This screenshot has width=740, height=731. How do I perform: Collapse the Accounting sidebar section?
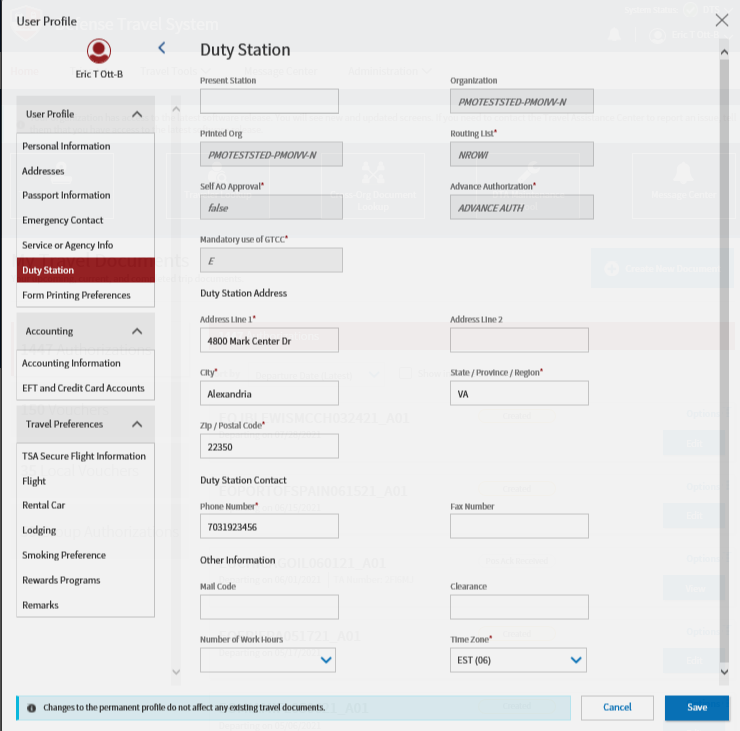(x=137, y=331)
